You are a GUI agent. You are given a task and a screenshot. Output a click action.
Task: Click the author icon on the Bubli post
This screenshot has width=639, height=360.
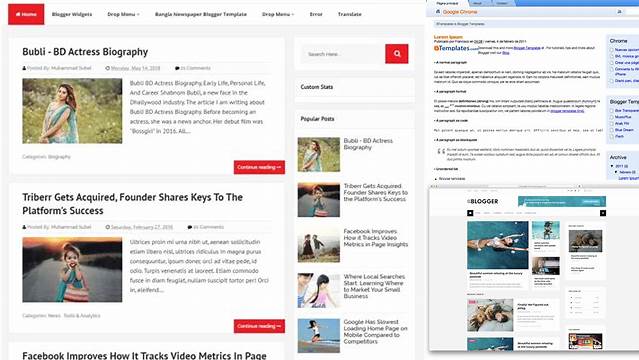coord(24,68)
